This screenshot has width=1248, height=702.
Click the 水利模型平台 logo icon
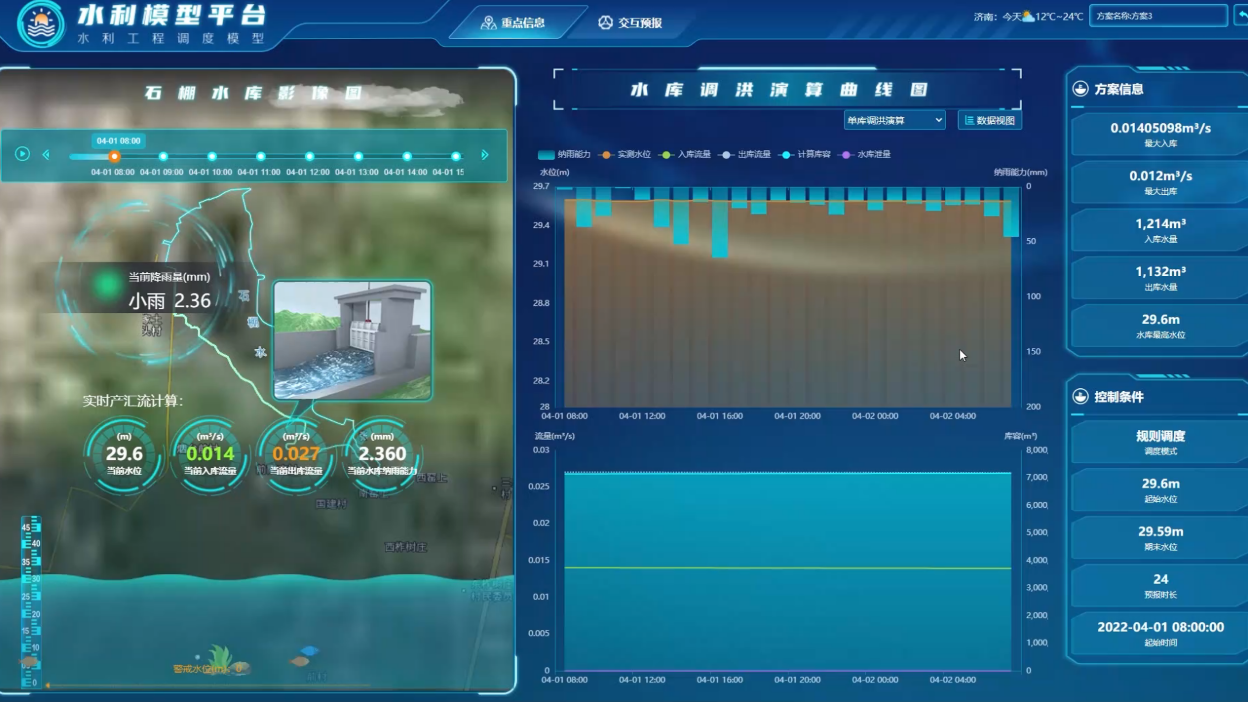pos(41,24)
